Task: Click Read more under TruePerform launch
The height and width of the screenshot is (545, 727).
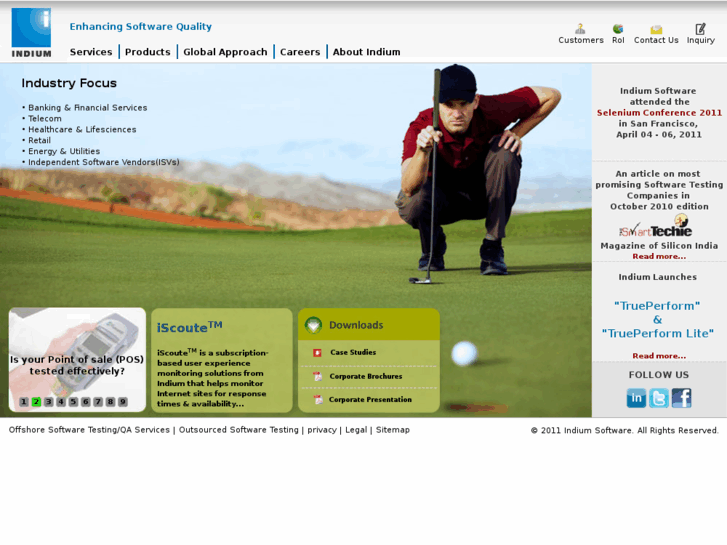Action: [x=659, y=356]
